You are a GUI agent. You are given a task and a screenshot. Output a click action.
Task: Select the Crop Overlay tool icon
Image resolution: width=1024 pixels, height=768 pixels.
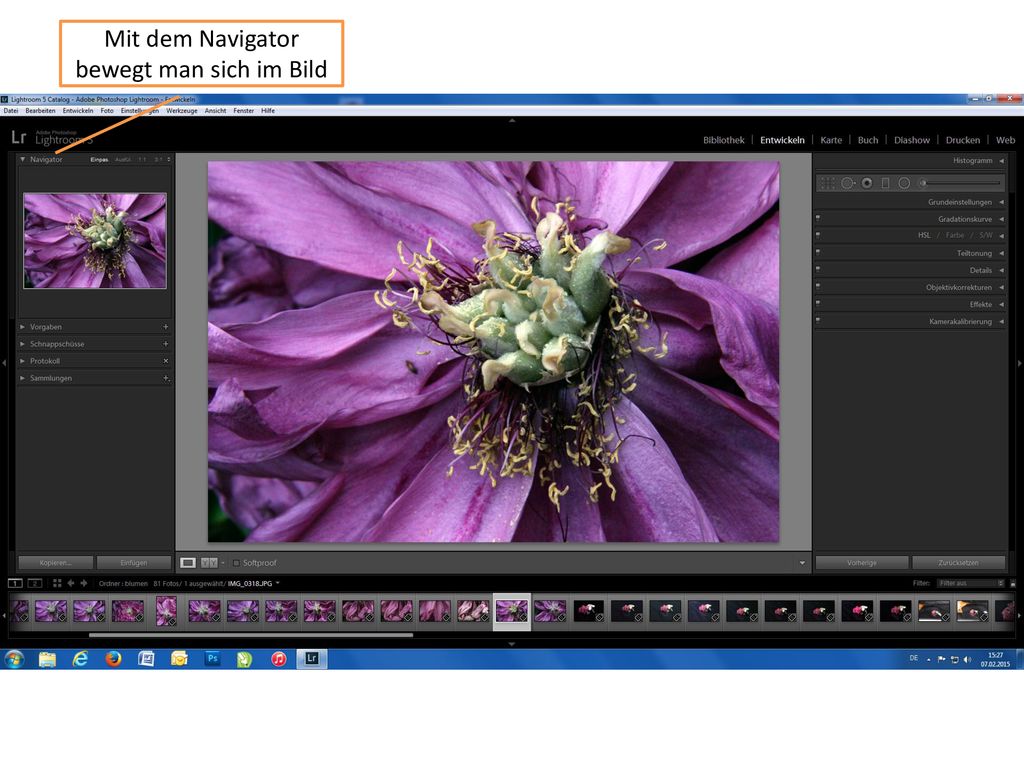pyautogui.click(x=827, y=184)
